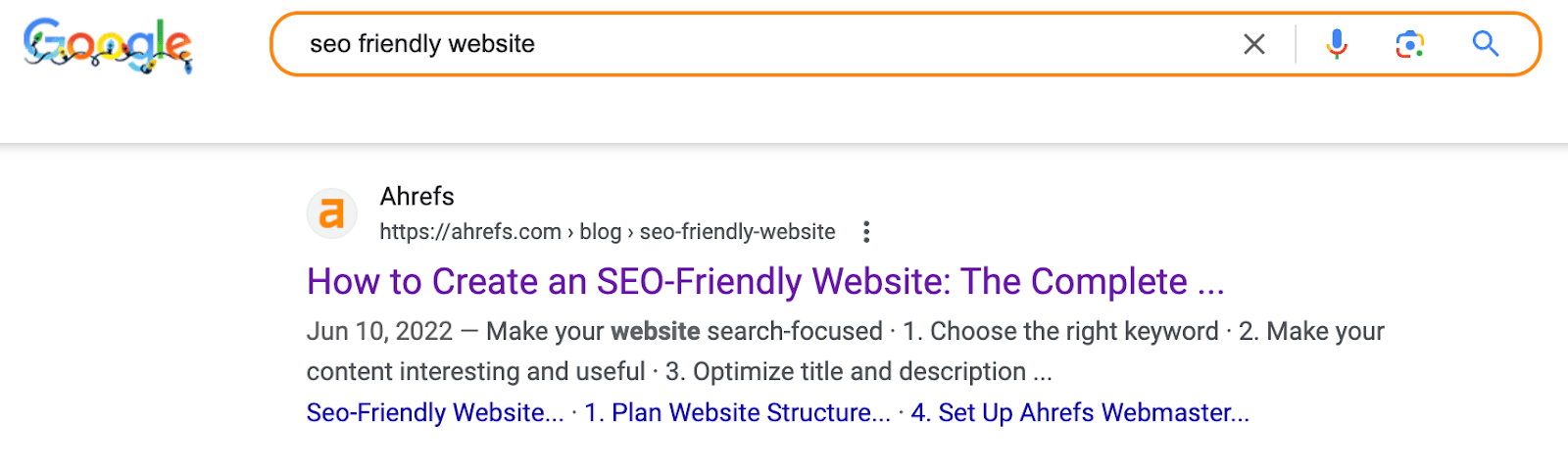The width and height of the screenshot is (1568, 469).
Task: Click the 'seo-friendly-website' breadcrumb segment
Action: 737,232
